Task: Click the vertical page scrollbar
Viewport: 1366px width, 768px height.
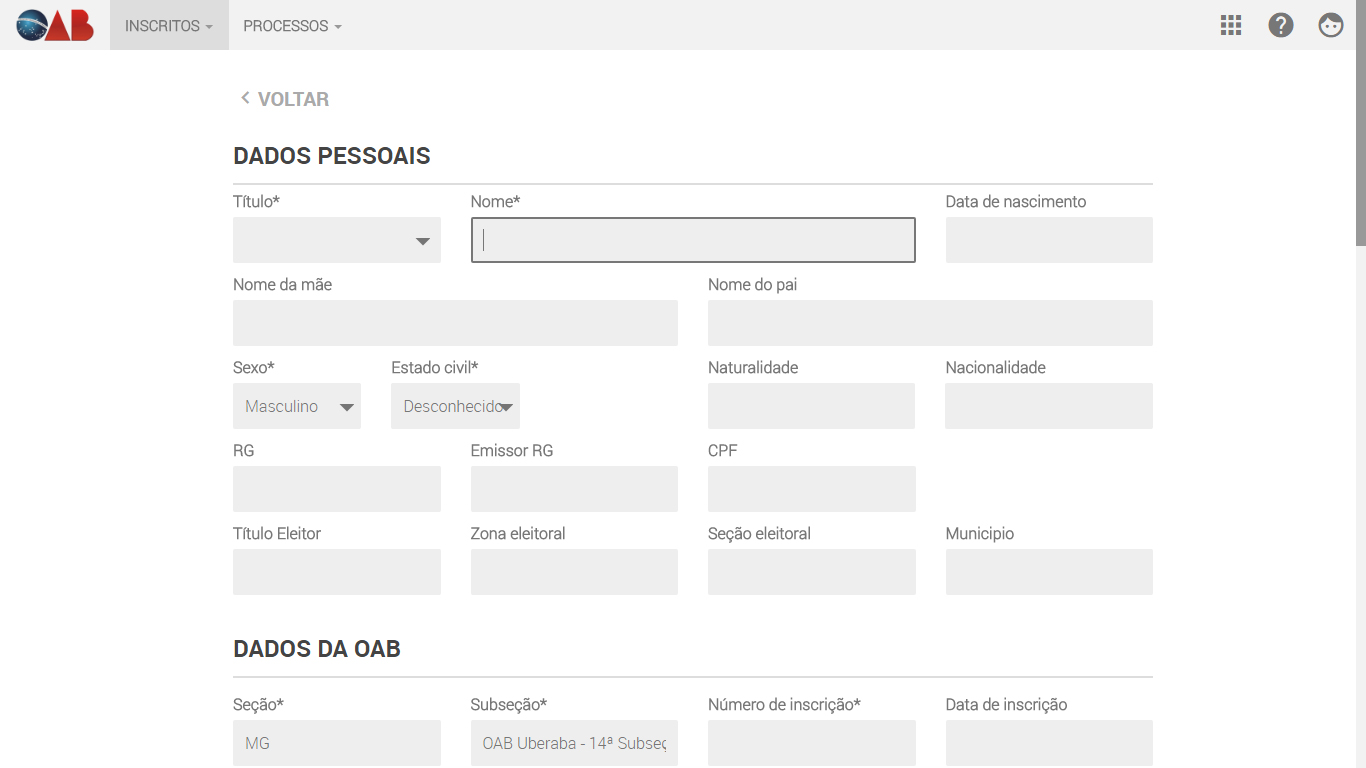Action: point(1360,150)
